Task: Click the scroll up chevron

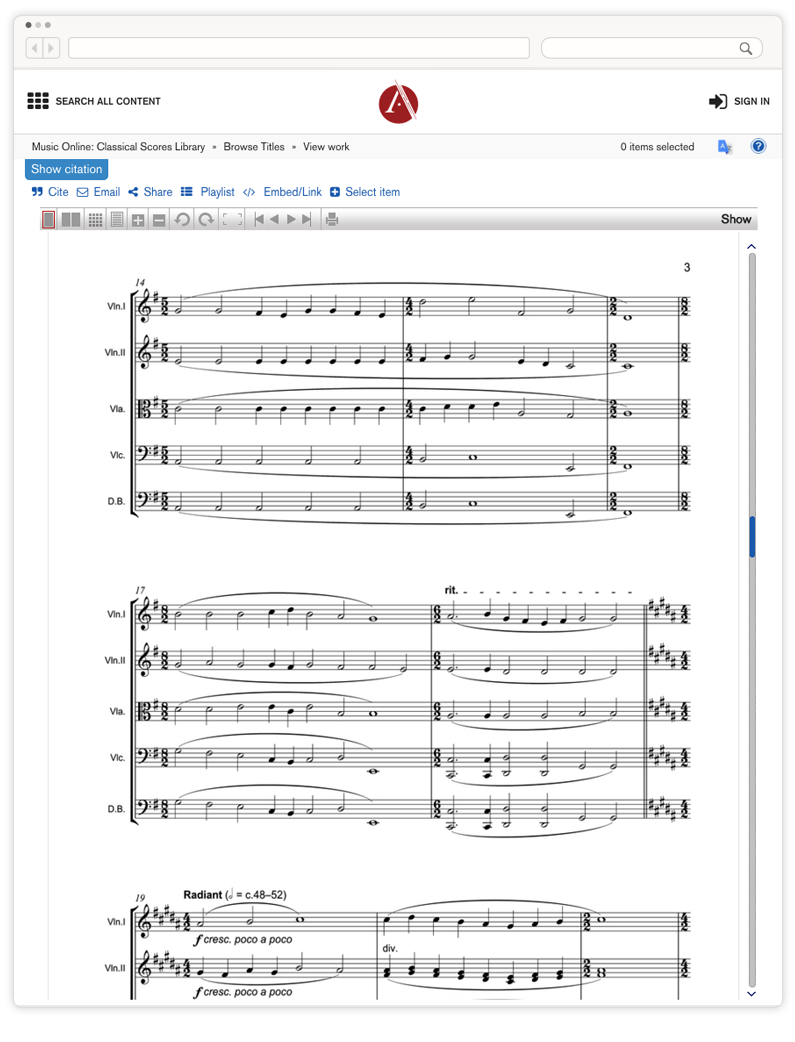Action: pos(752,247)
